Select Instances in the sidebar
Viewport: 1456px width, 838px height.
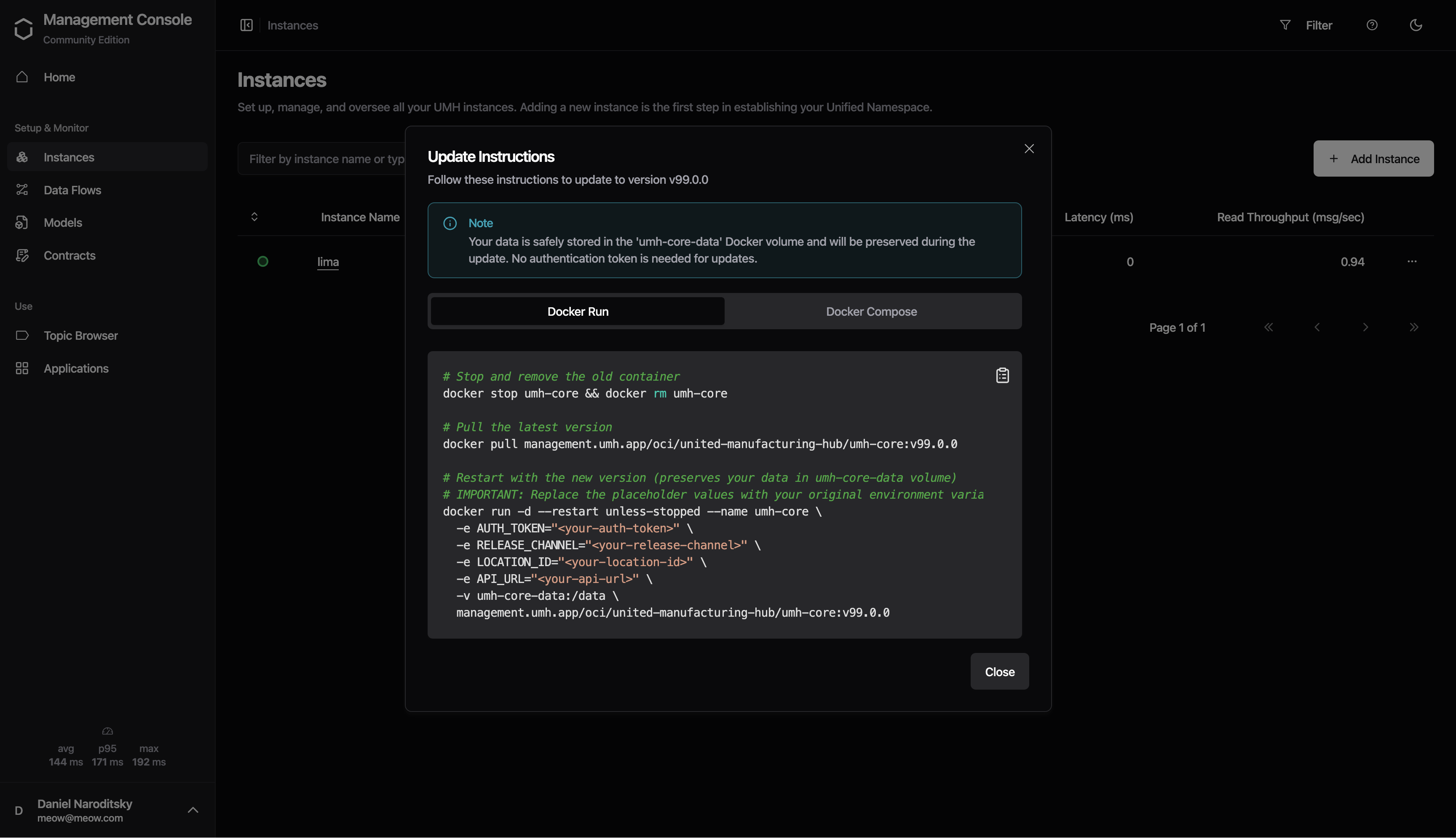(x=107, y=157)
